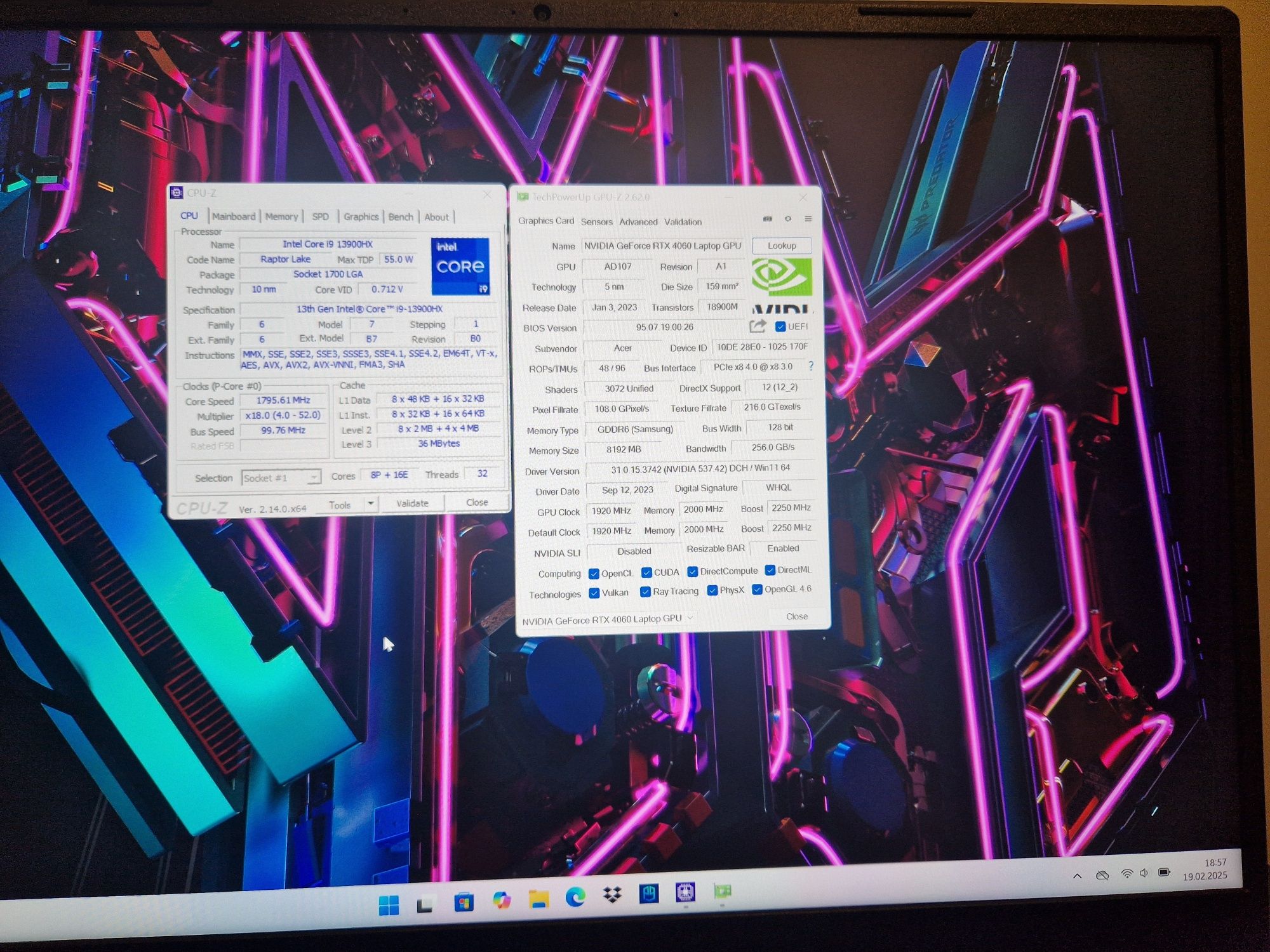Launch Microsoft Store from taskbar
This screenshot has width=1270, height=952.
[x=464, y=902]
